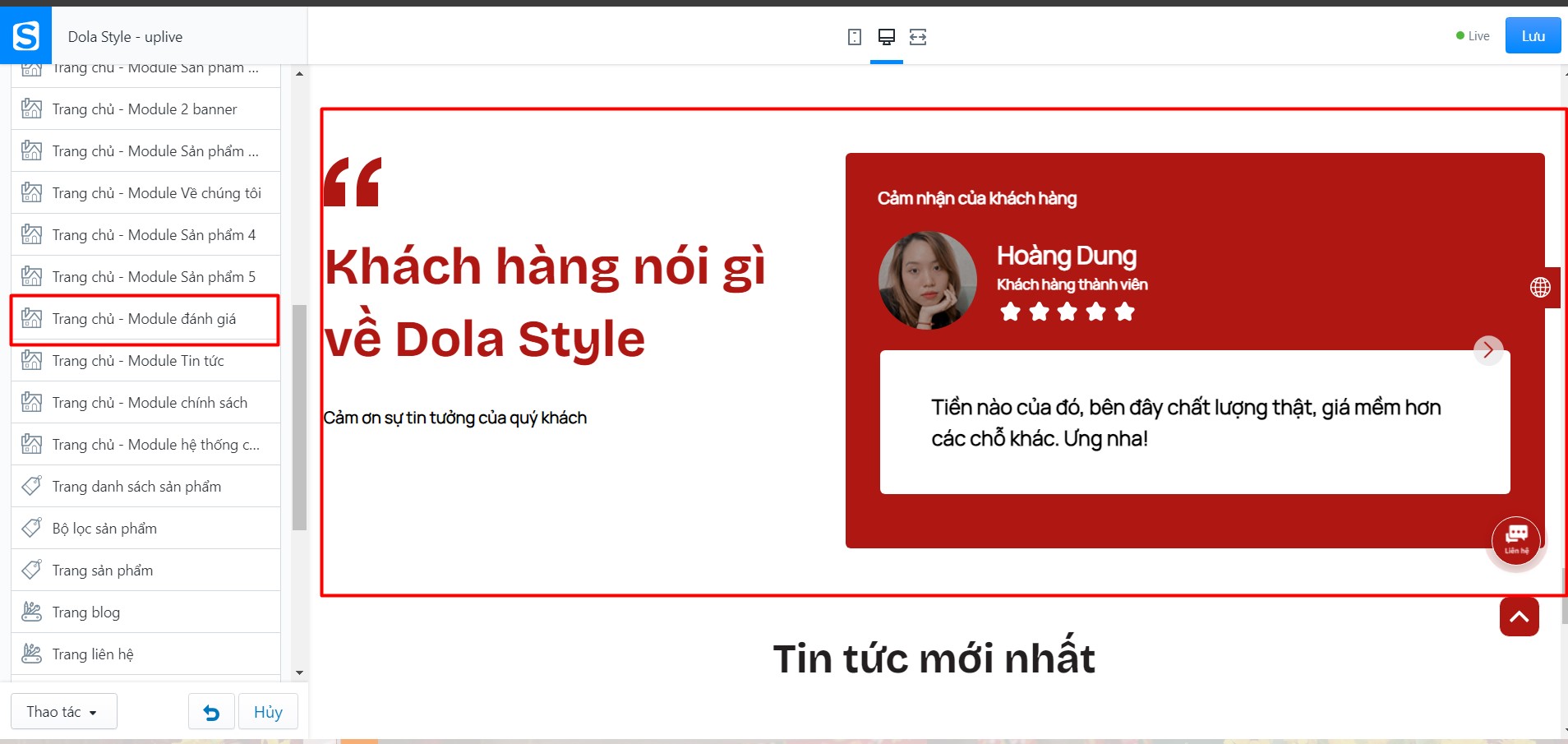Screen dimensions: 1568x744
Task: Open Trang danh sách sản phẩm settings
Action: tap(145, 486)
